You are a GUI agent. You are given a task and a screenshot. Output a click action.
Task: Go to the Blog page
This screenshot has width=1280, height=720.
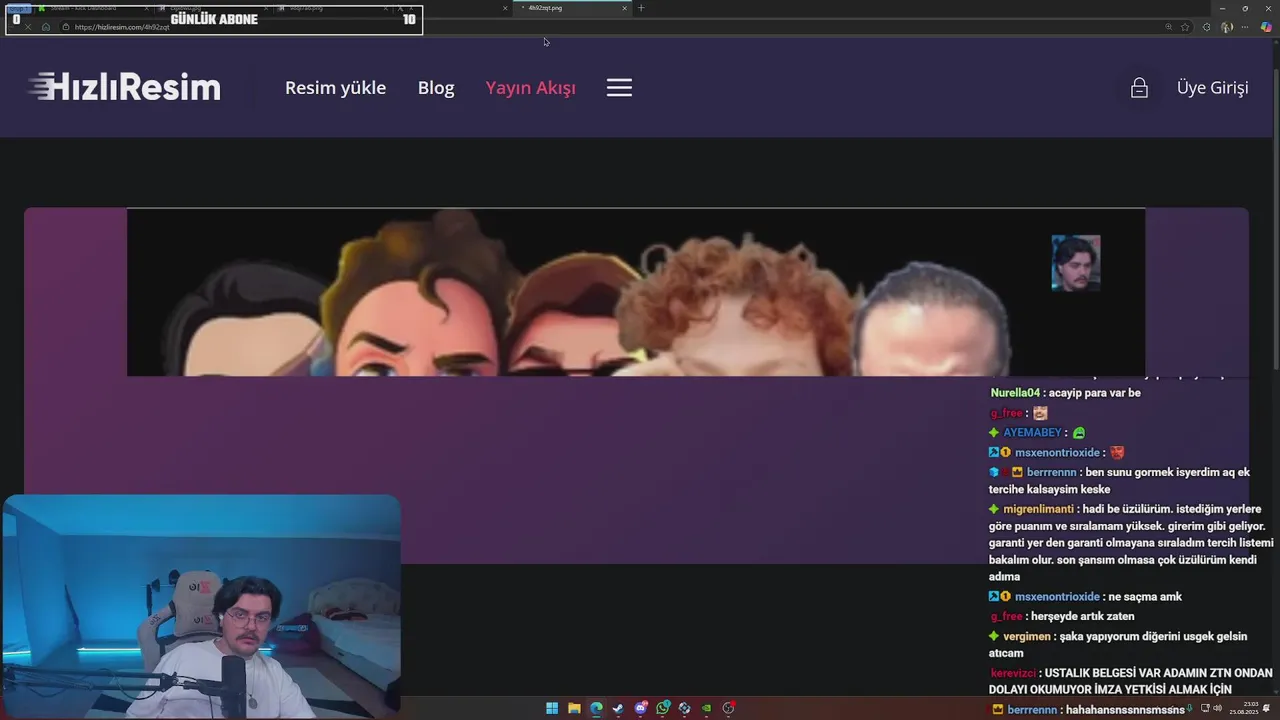[436, 88]
